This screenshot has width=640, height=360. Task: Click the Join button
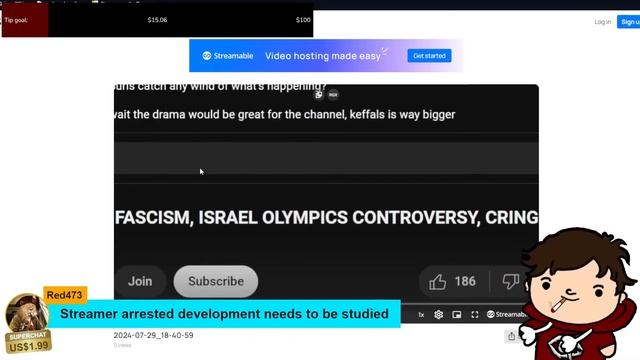140,281
